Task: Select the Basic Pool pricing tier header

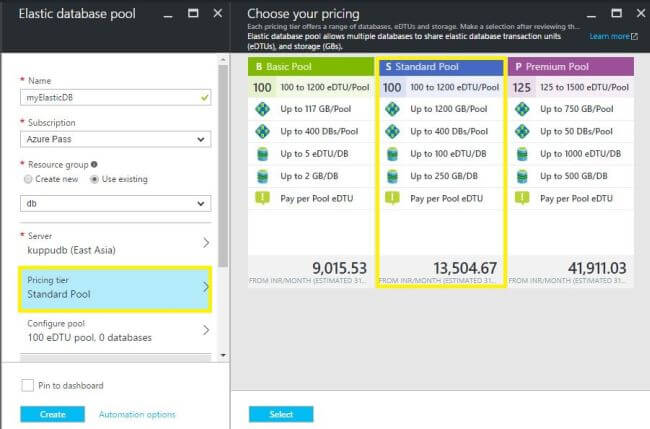Action: tap(310, 67)
